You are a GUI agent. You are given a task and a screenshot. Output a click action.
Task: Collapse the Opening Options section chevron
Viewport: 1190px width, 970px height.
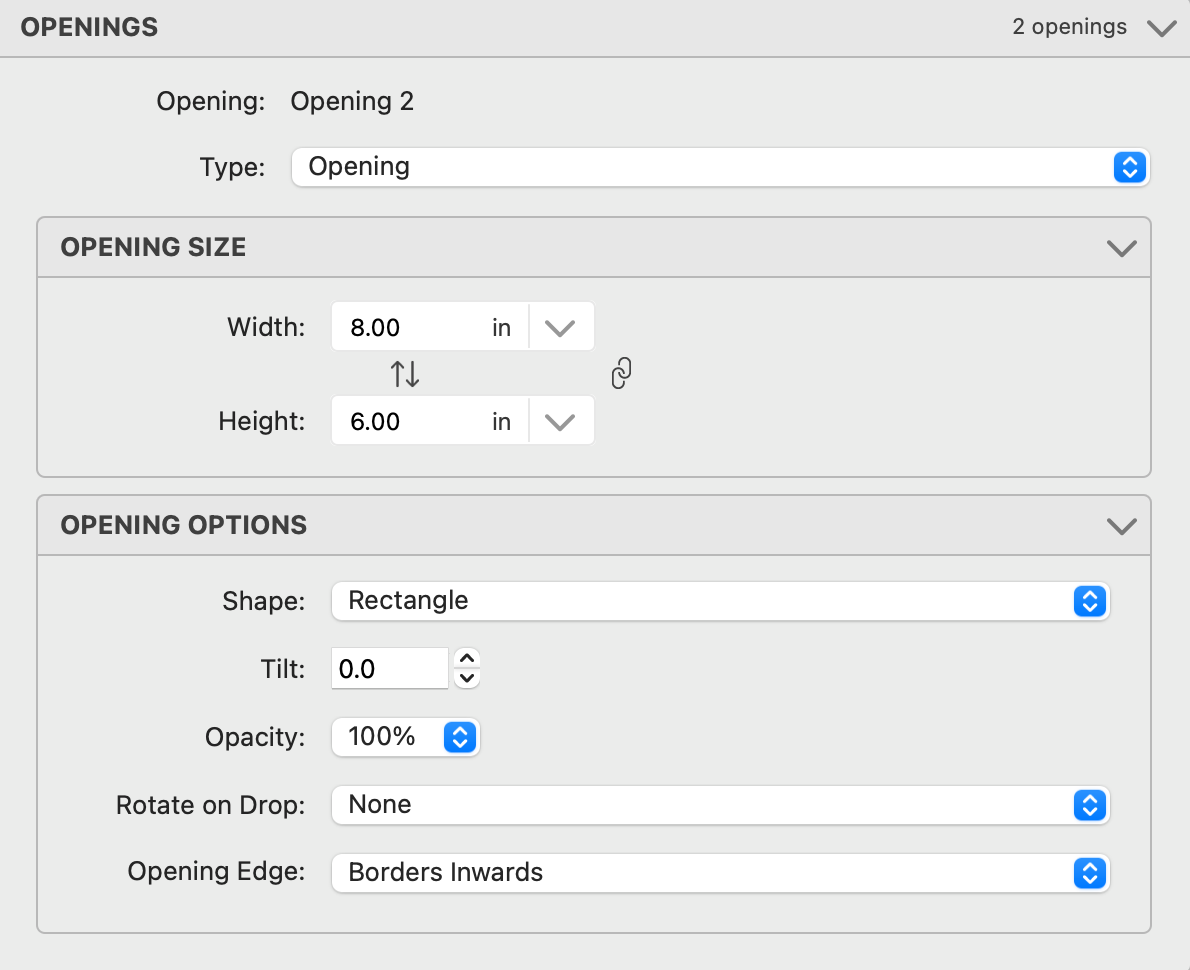click(x=1122, y=526)
